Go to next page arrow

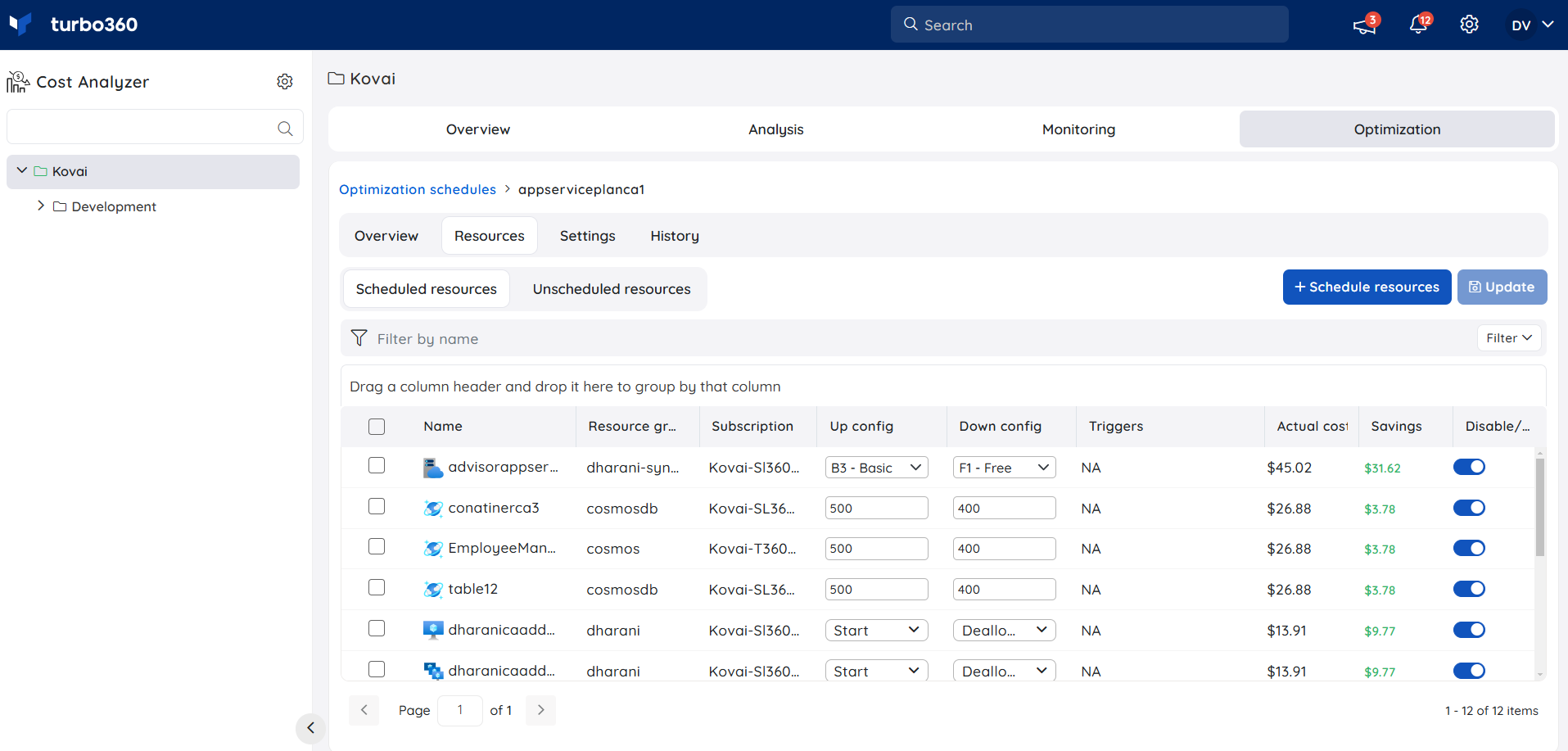(540, 710)
